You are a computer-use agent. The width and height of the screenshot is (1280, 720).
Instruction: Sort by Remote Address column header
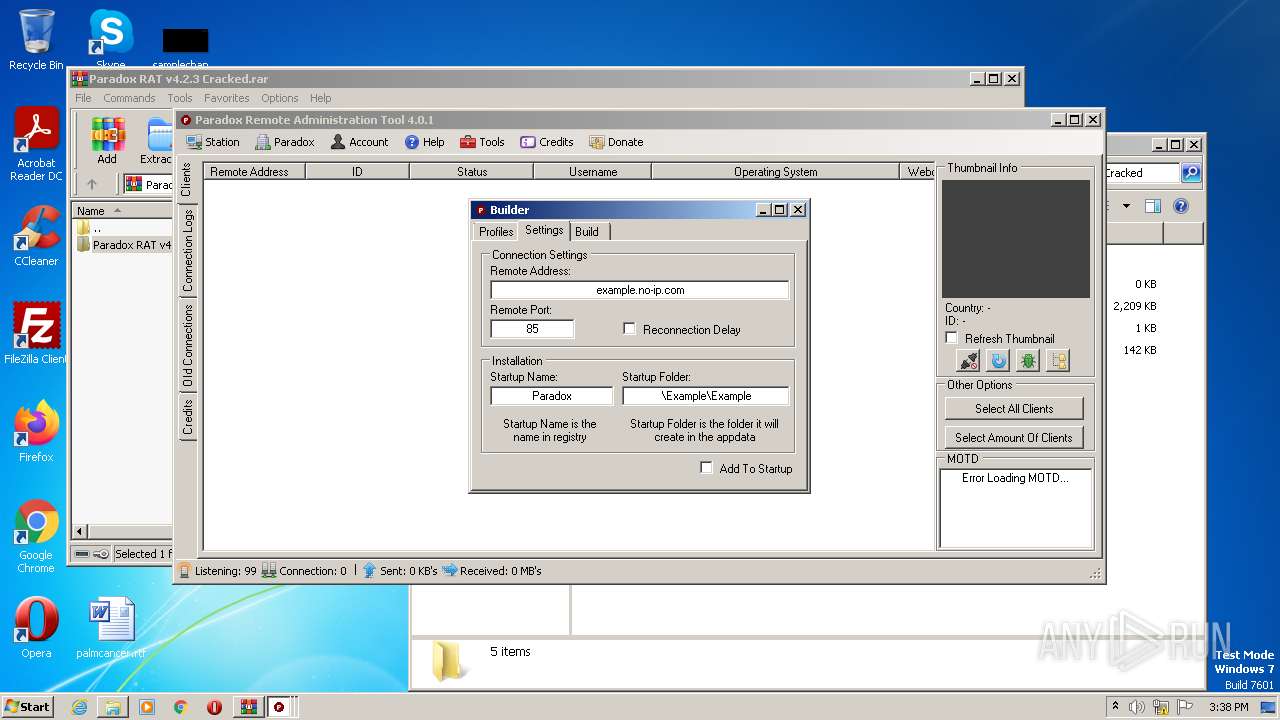click(254, 172)
